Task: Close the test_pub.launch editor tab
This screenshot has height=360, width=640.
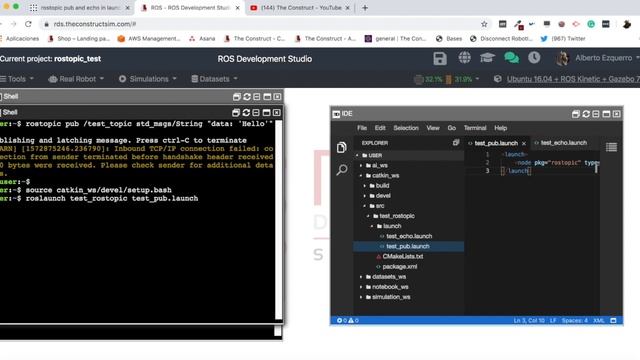Action: coord(524,143)
